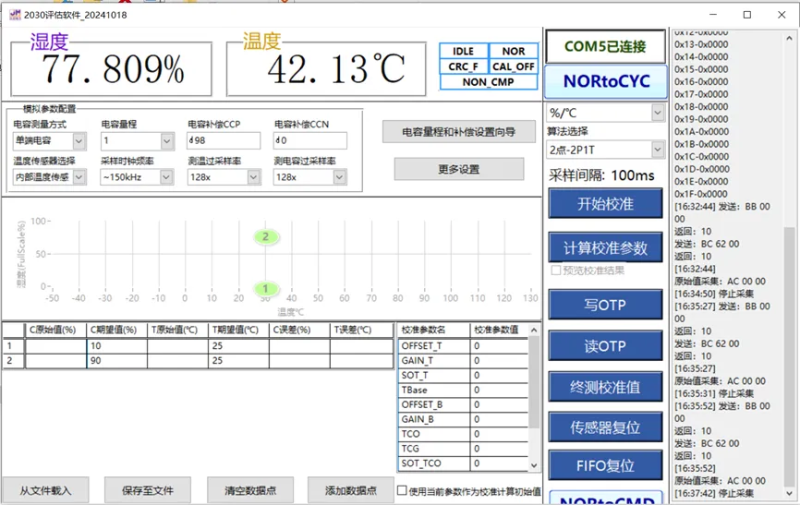Screen dimensions: 800x505
Task: Click the 电容补偿CCN input field
Action: click(x=310, y=140)
